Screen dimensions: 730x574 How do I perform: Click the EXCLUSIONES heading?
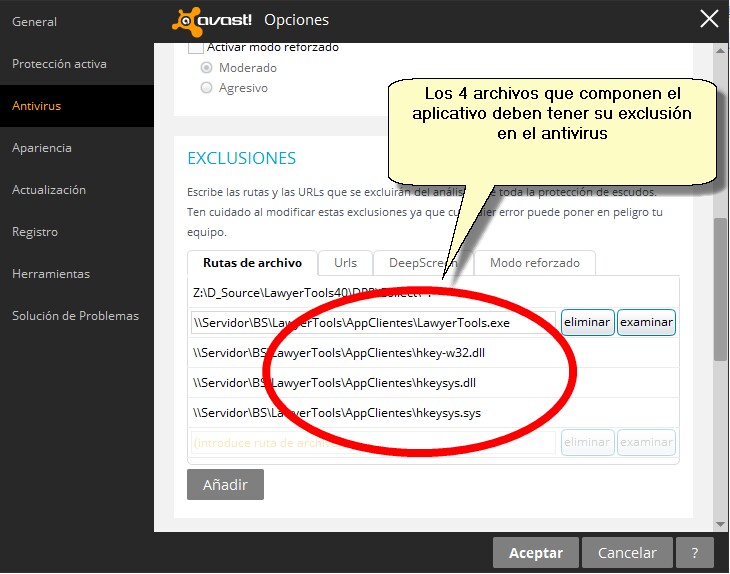pyautogui.click(x=242, y=158)
